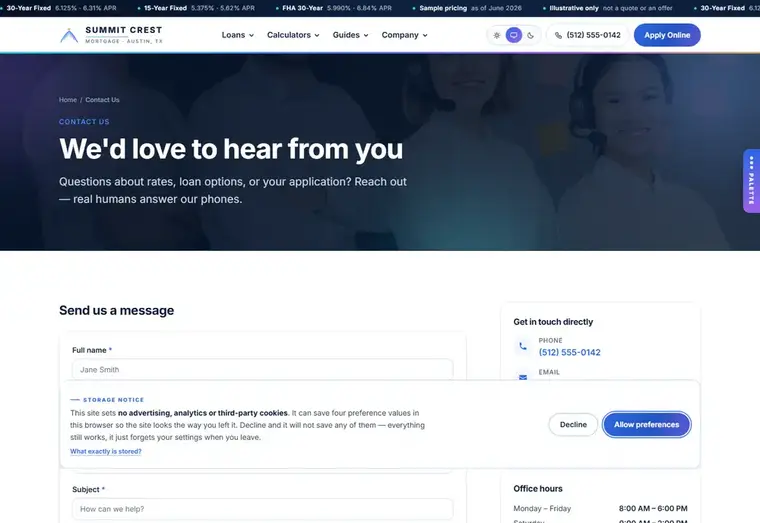The width and height of the screenshot is (760, 523).
Task: Click the STORAGE NOTICE label
Action: [113, 400]
